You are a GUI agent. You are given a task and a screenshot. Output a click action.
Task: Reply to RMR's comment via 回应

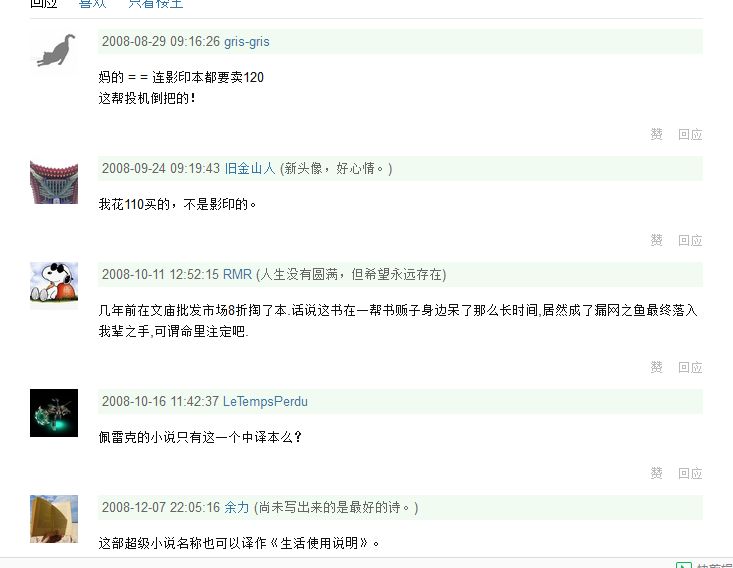(690, 367)
